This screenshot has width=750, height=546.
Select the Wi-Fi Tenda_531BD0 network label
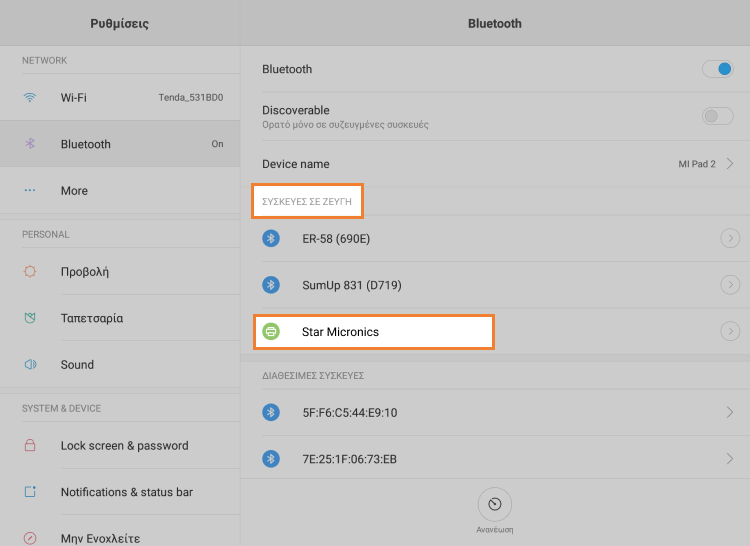190,98
